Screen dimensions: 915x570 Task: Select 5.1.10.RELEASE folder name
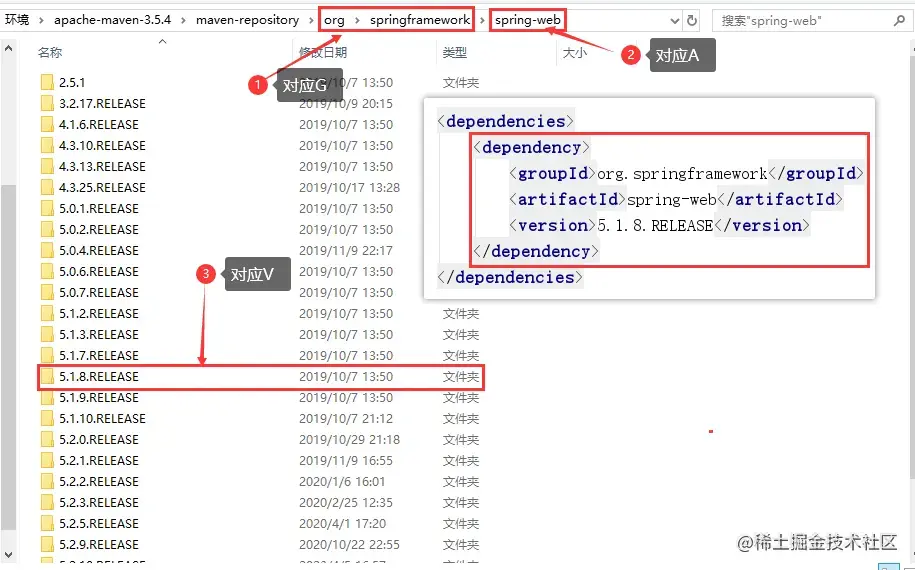(102, 418)
